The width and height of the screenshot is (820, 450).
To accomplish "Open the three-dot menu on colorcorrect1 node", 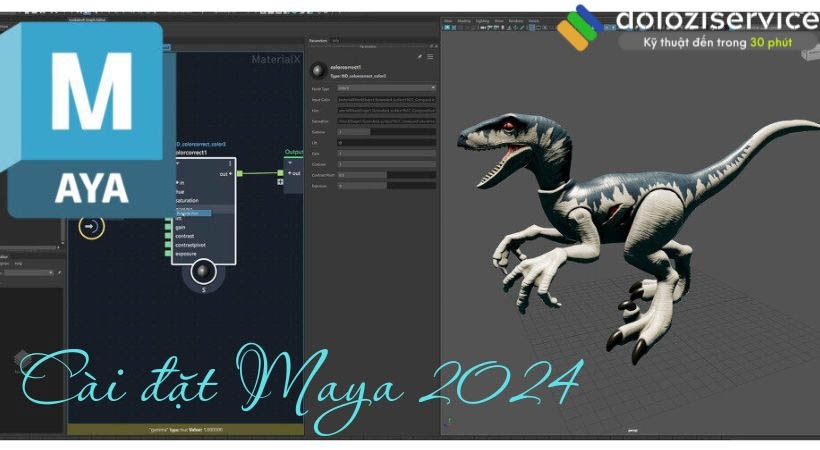I will 230,163.
